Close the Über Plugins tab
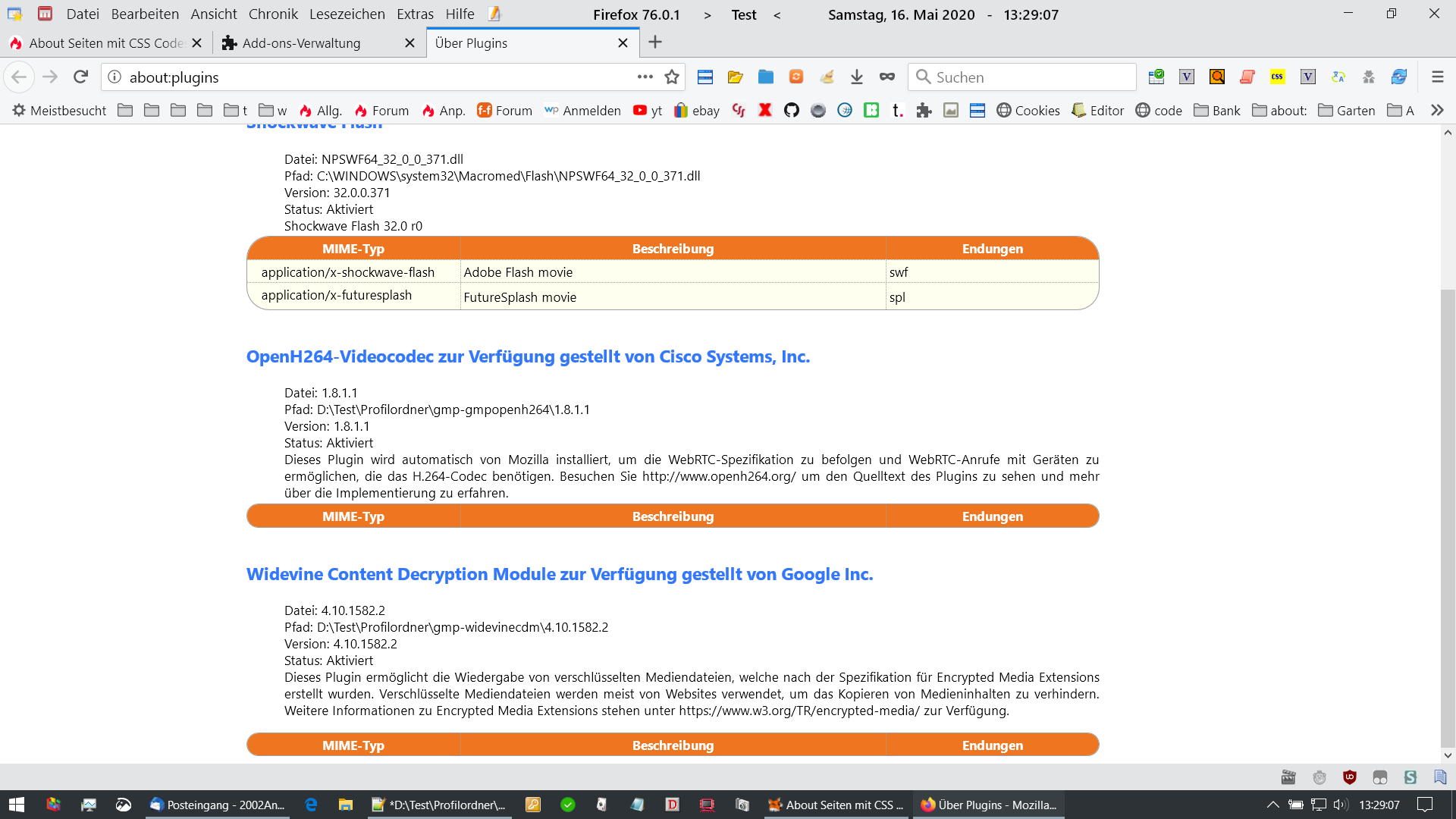1456x819 pixels. click(623, 43)
